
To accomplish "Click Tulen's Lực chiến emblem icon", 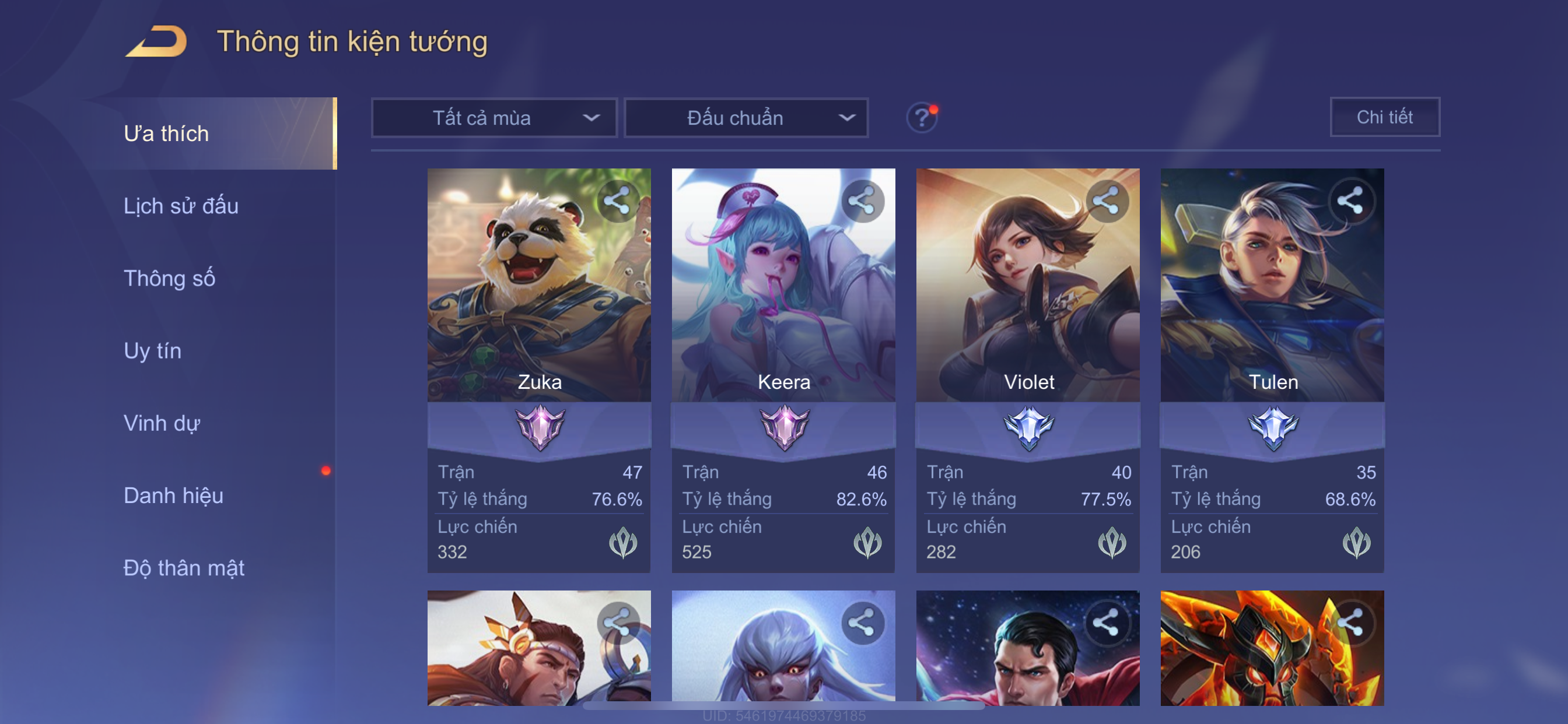I will (x=1356, y=542).
